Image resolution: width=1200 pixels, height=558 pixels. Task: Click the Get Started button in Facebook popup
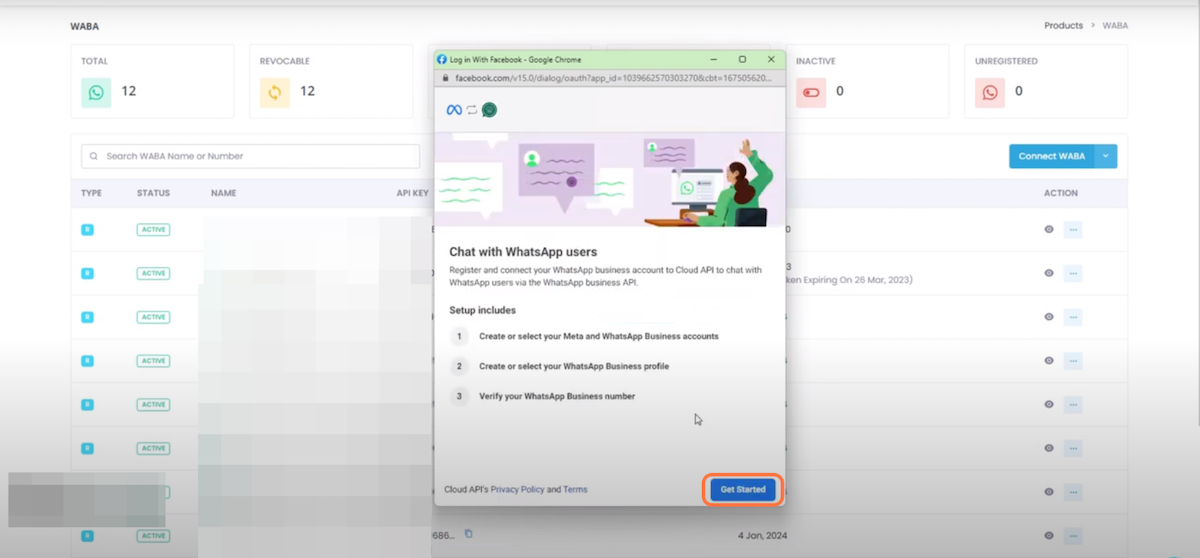point(743,489)
